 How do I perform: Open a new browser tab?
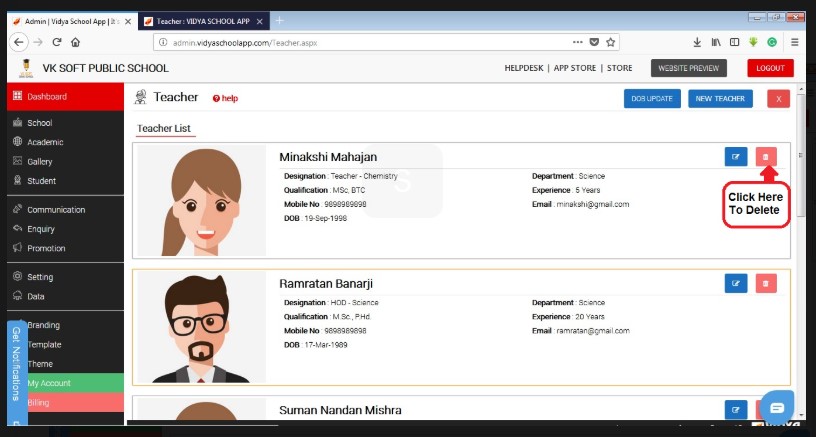pyautogui.click(x=279, y=21)
